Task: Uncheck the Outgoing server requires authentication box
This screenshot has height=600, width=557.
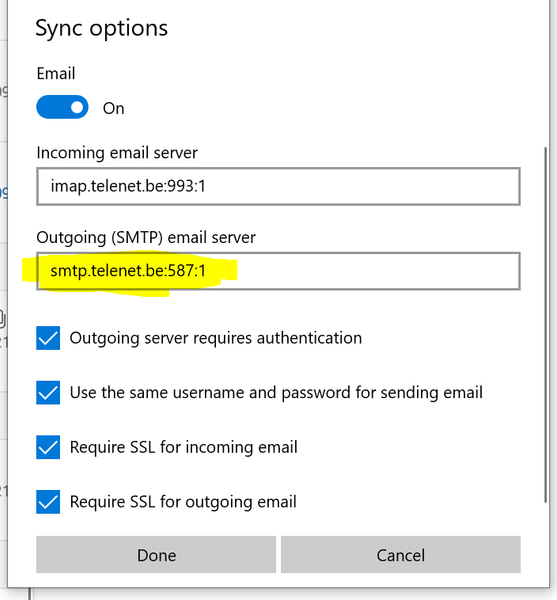Action: 48,338
